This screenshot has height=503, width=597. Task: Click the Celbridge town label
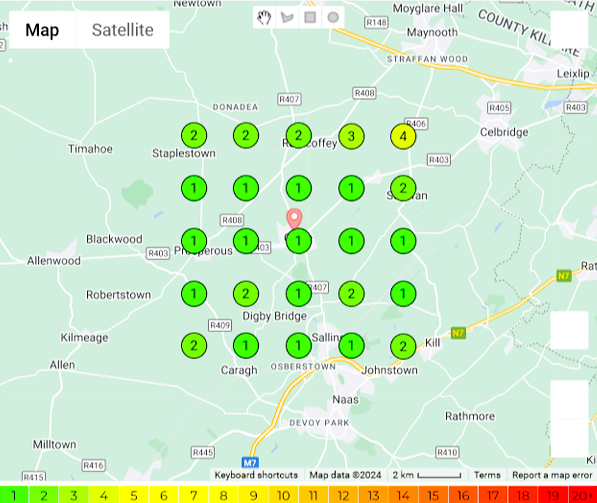[504, 132]
